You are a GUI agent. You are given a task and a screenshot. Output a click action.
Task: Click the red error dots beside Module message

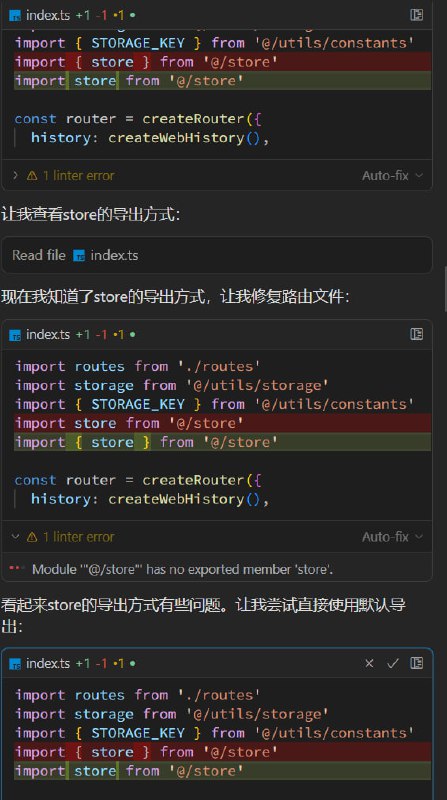(16, 568)
